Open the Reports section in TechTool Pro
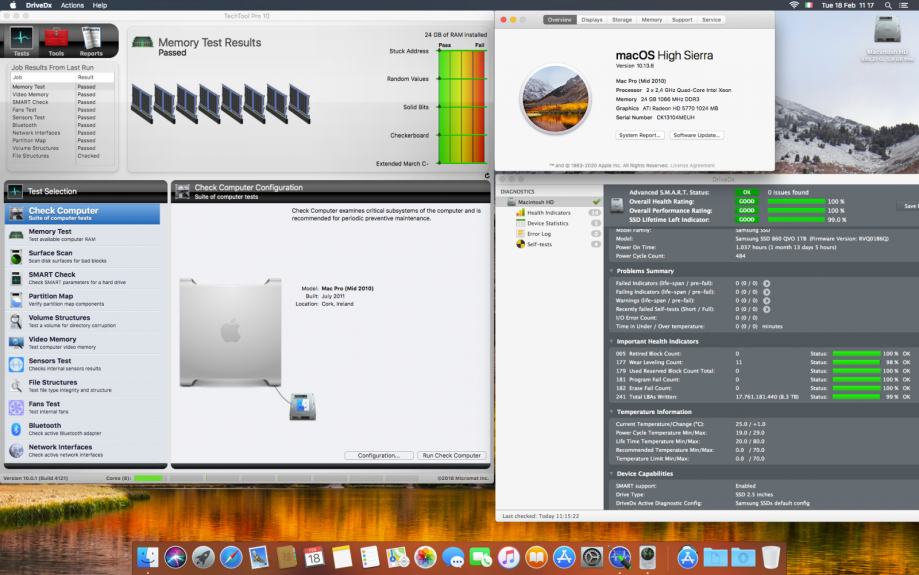 tap(91, 41)
